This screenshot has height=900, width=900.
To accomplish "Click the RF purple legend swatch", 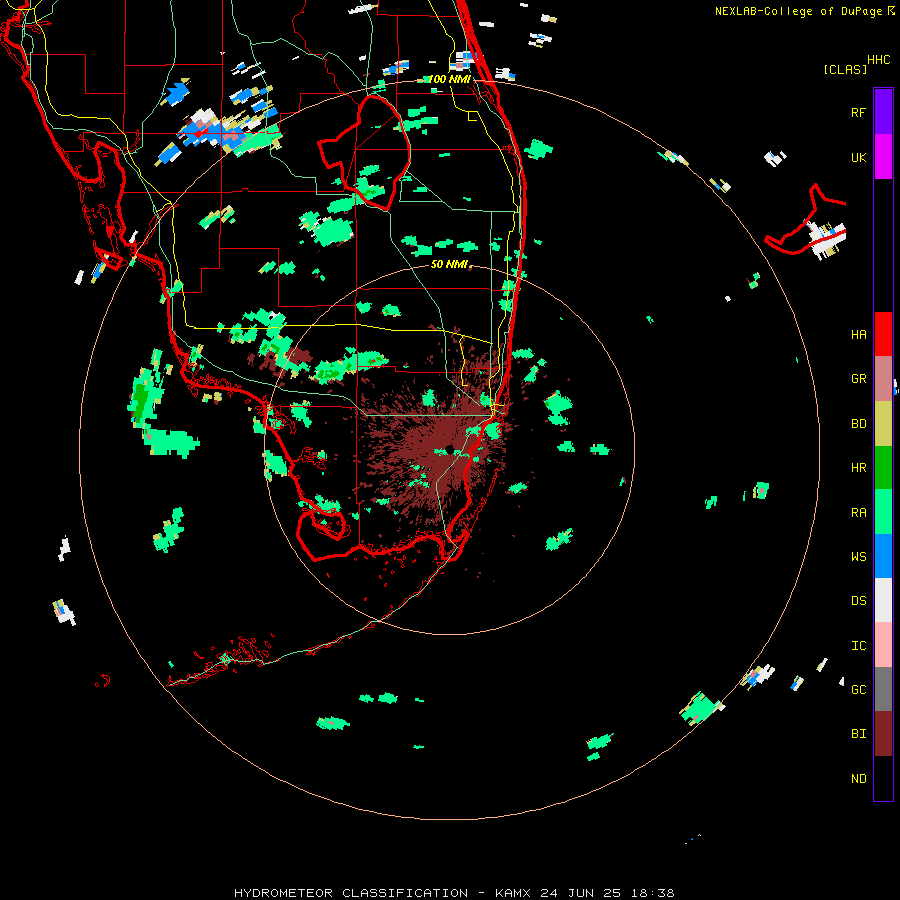I will tap(883, 112).
